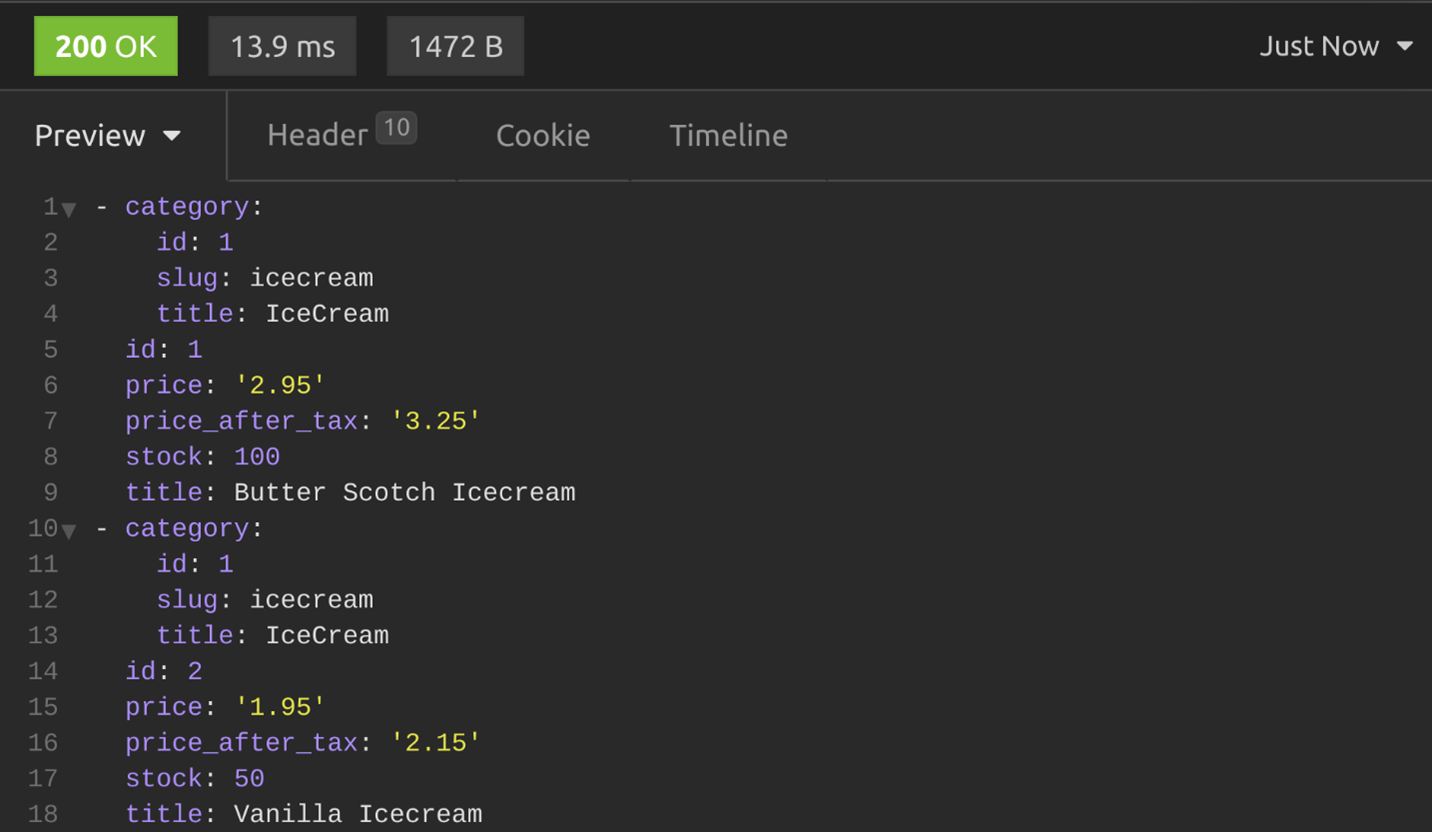This screenshot has height=832, width=1432.
Task: Click the caret arrow beside Preview
Action: tap(172, 136)
